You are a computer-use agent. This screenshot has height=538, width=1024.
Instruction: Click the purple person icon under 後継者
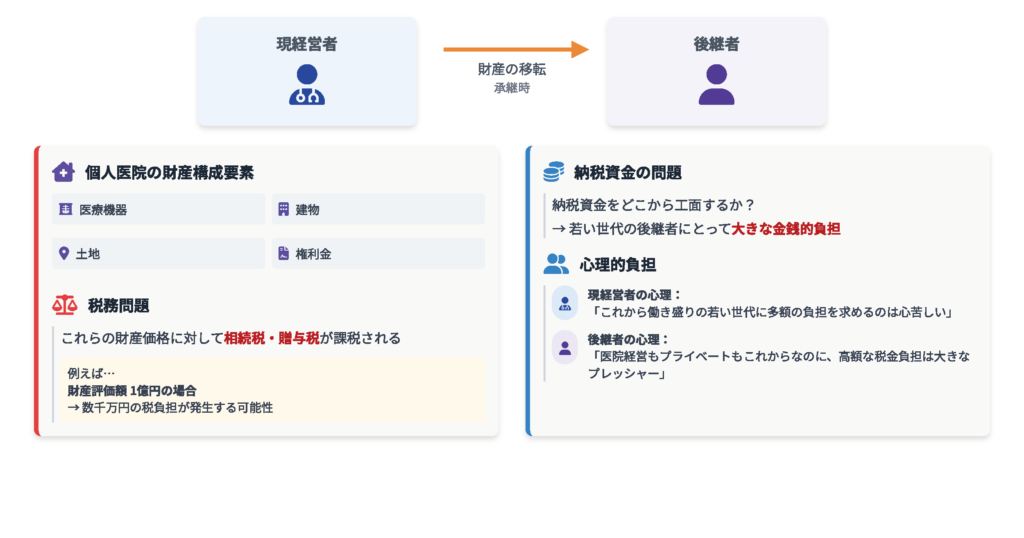pos(716,85)
